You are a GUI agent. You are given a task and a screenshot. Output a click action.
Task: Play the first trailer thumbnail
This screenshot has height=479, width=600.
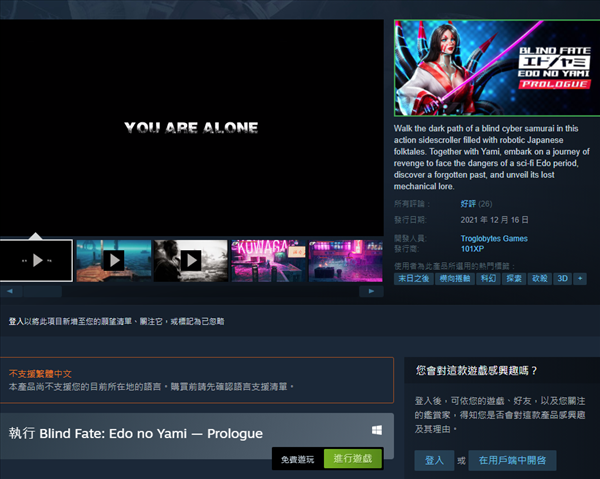(36, 261)
